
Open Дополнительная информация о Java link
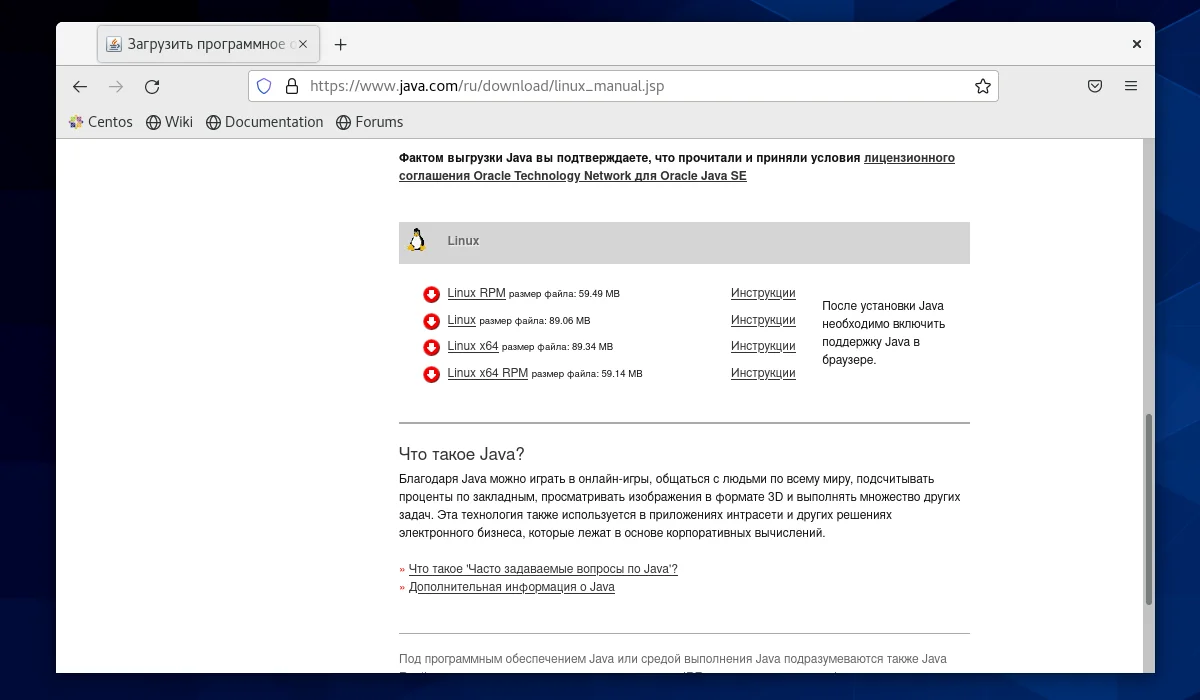(x=511, y=587)
